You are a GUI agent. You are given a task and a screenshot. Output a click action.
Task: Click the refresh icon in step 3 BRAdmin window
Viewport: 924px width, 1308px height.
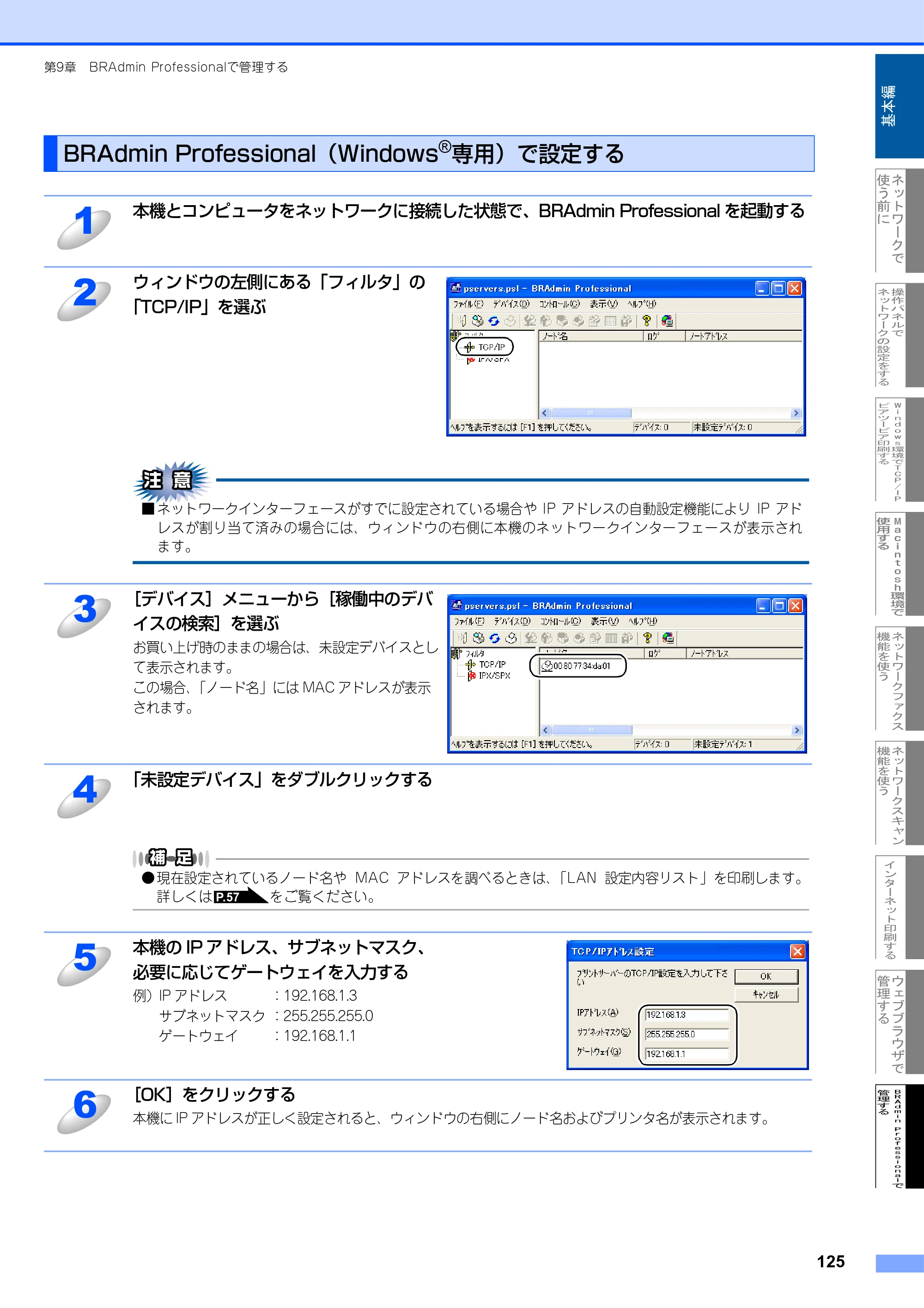click(x=494, y=638)
